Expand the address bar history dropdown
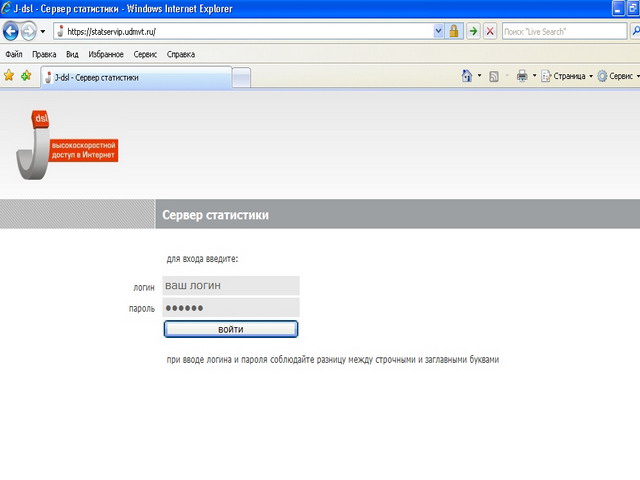The height and width of the screenshot is (480, 640). pyautogui.click(x=438, y=31)
